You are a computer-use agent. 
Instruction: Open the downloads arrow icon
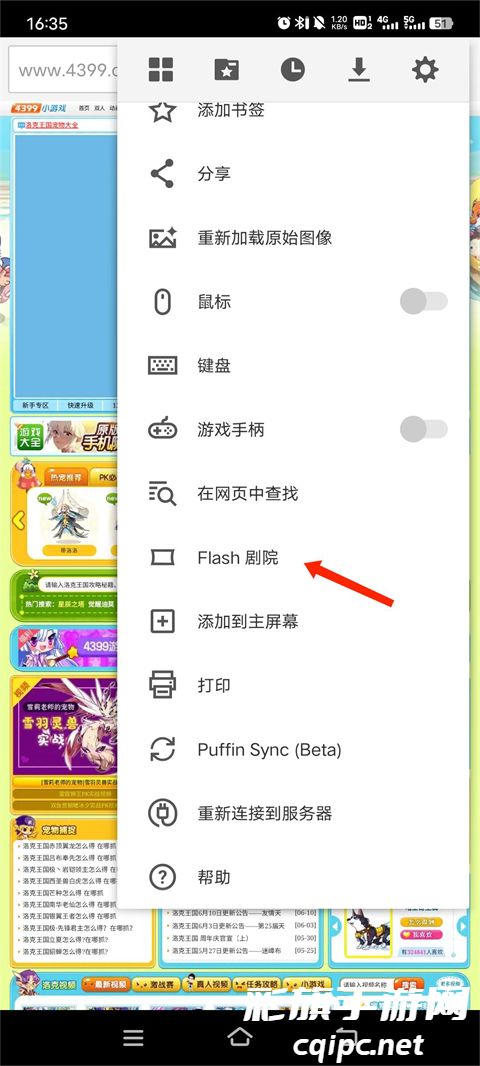[359, 69]
